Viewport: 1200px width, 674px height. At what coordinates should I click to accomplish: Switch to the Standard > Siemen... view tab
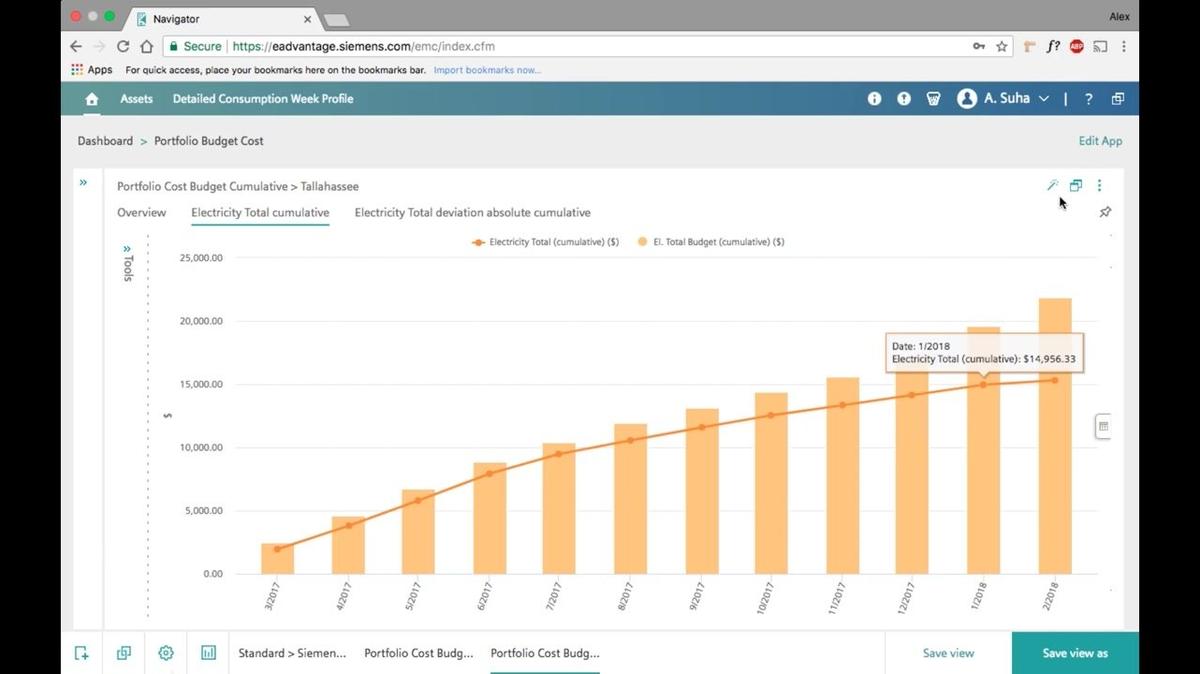[292, 653]
